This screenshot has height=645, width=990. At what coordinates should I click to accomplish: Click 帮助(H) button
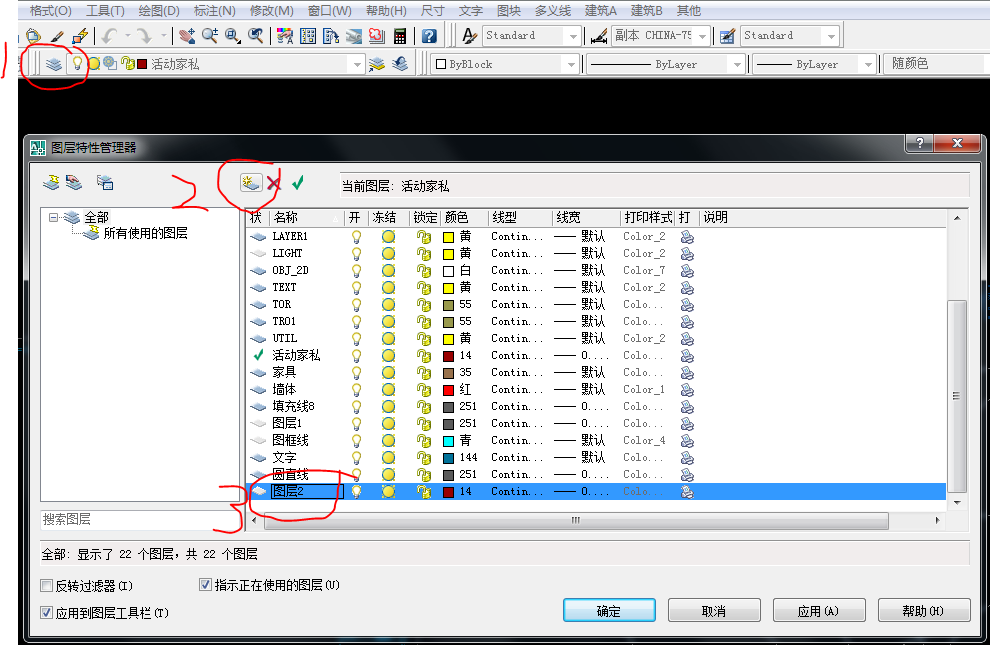tap(924, 611)
